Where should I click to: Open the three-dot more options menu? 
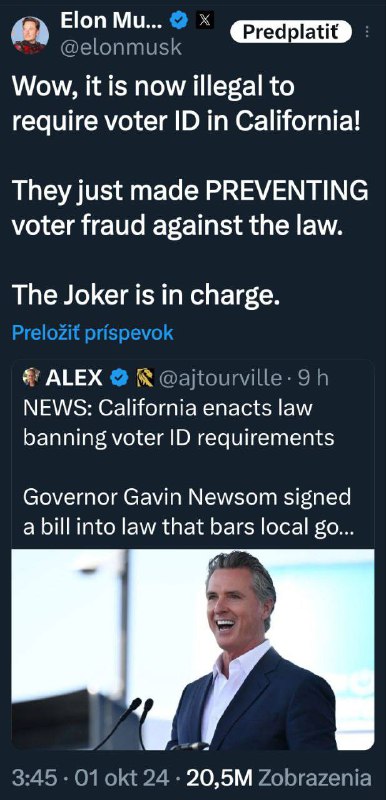point(366,33)
